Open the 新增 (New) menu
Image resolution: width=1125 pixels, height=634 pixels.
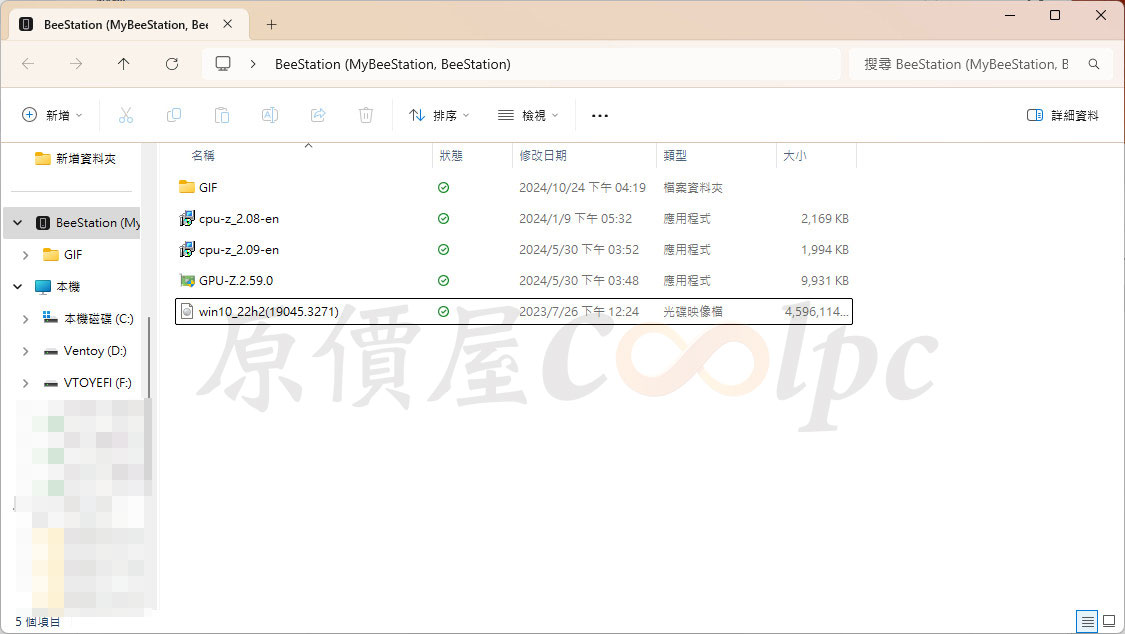click(x=52, y=115)
